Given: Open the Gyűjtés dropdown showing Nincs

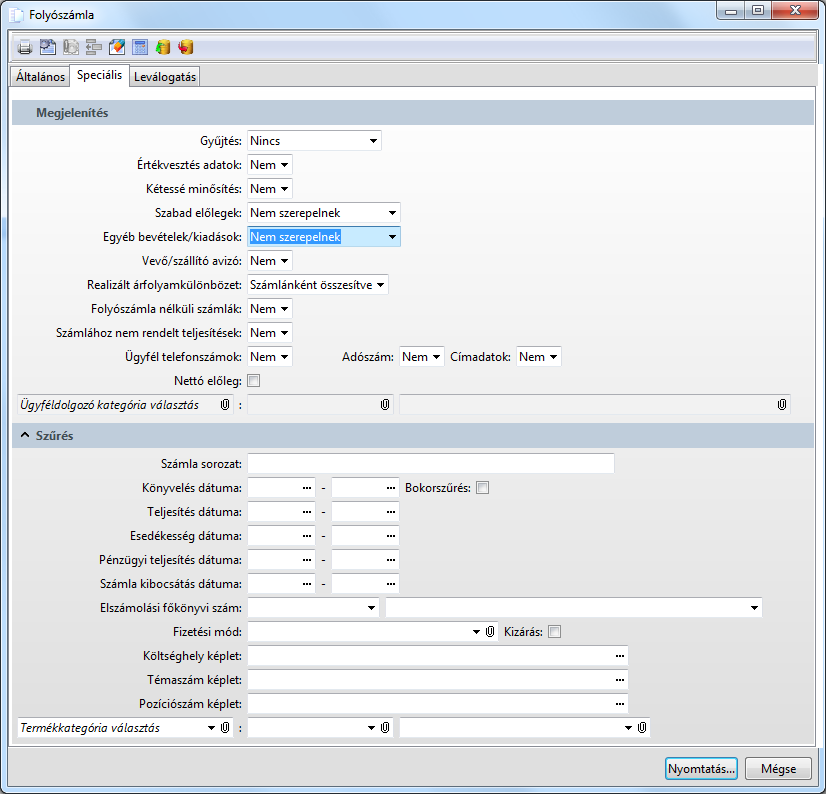Looking at the screenshot, I should pos(314,141).
